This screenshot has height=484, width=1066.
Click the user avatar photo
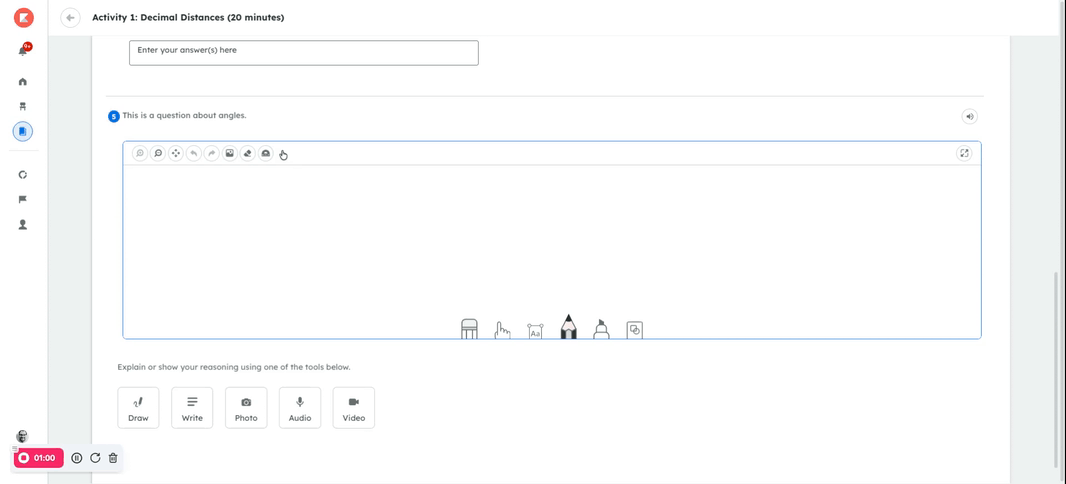pyautogui.click(x=22, y=436)
